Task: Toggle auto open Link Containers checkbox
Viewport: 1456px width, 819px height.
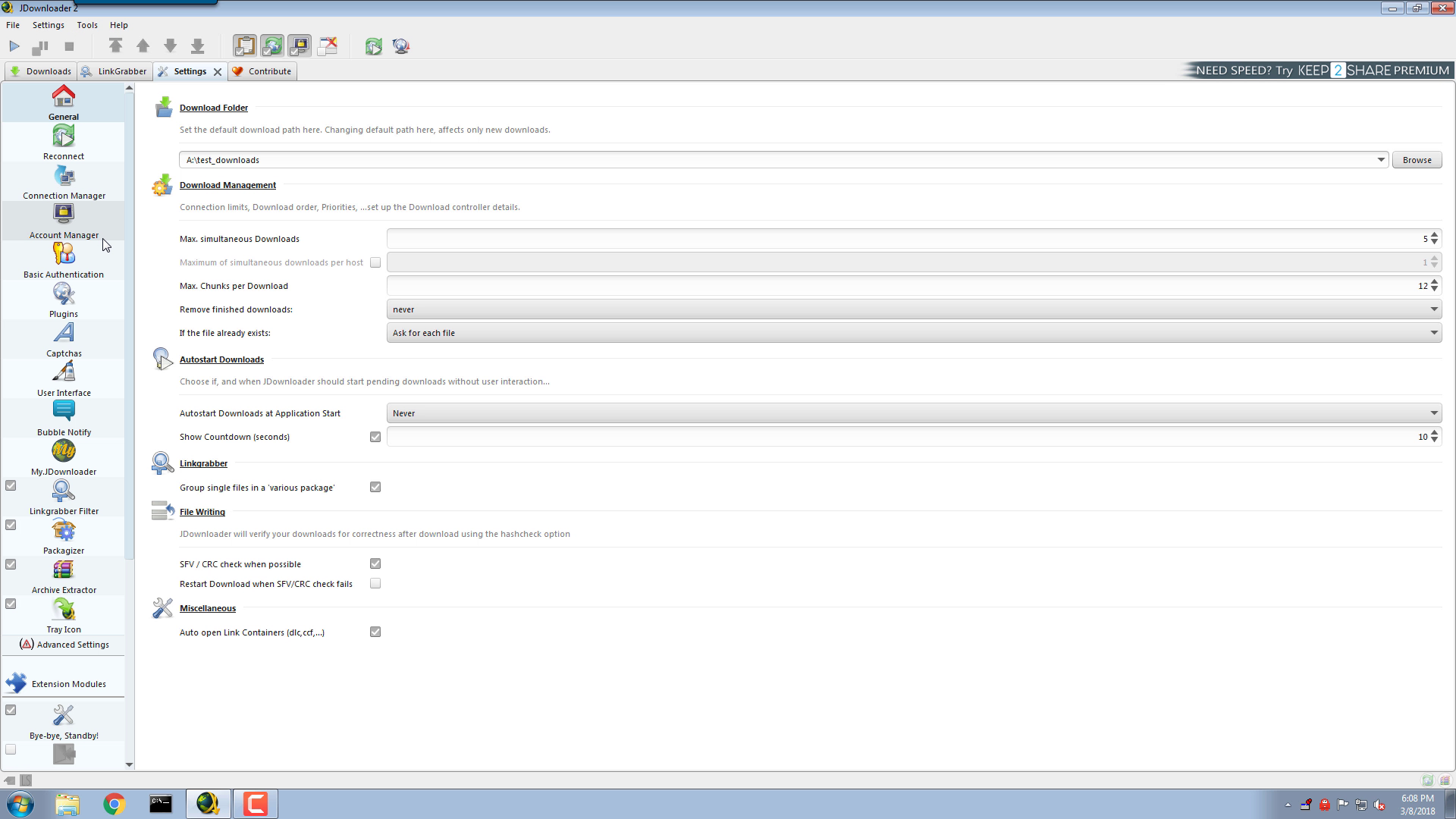Action: [375, 632]
